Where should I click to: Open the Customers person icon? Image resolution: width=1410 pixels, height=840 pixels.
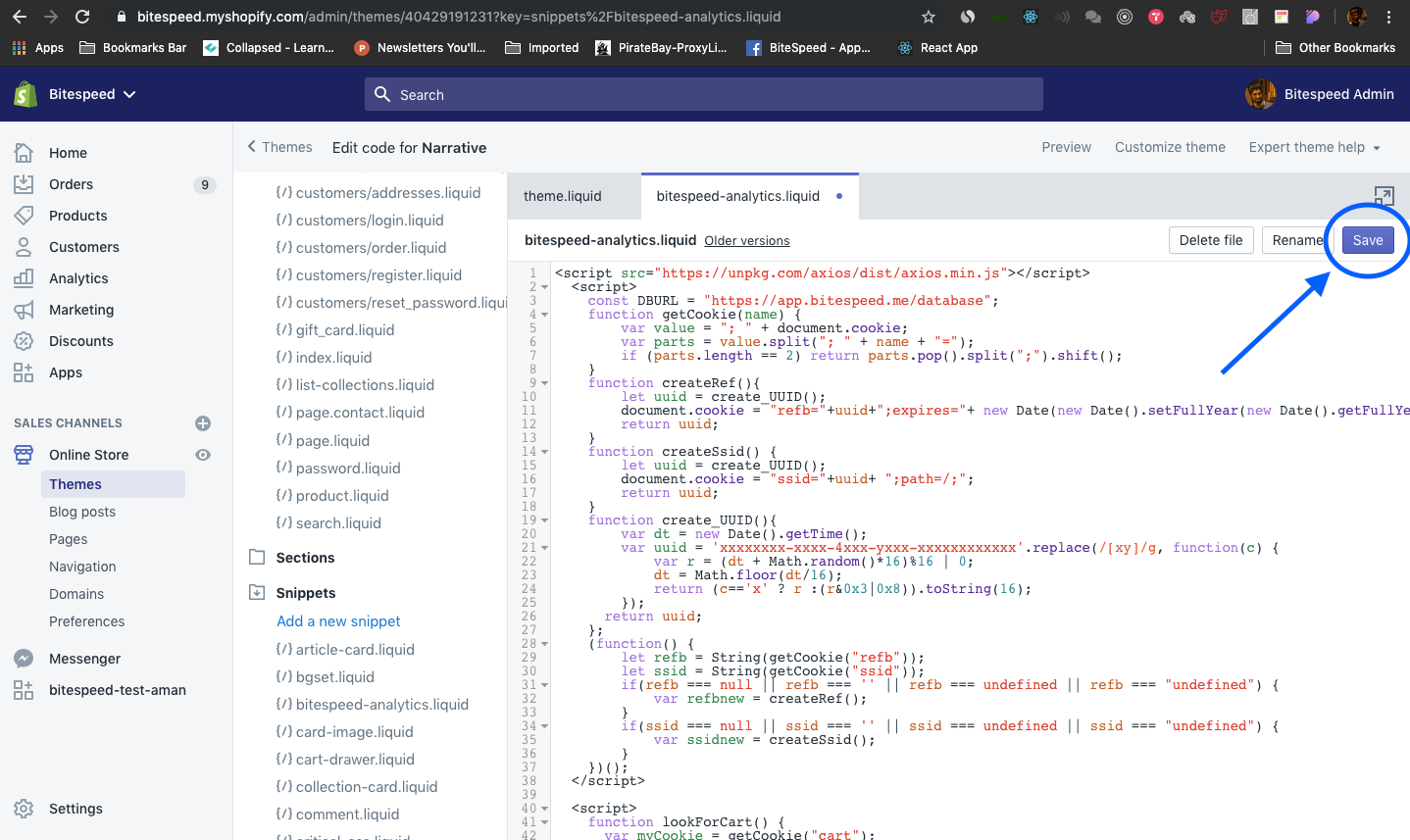pyautogui.click(x=24, y=247)
